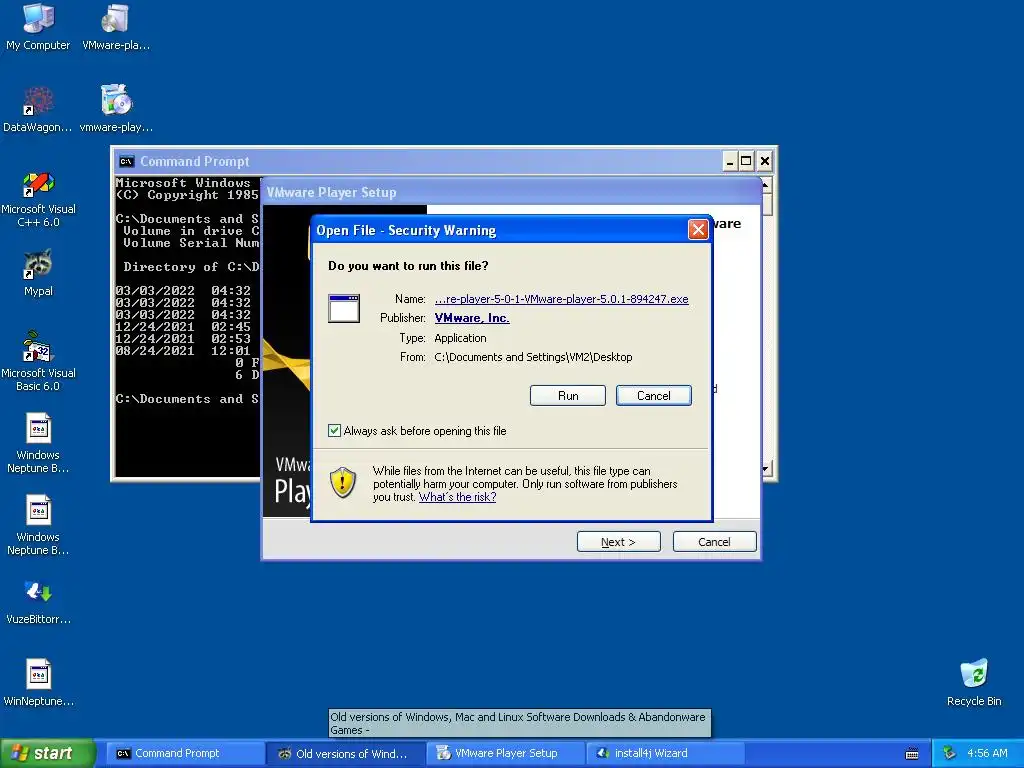Switch to install4j Wizard taskbar button
This screenshot has height=768, width=1024.
coord(666,754)
